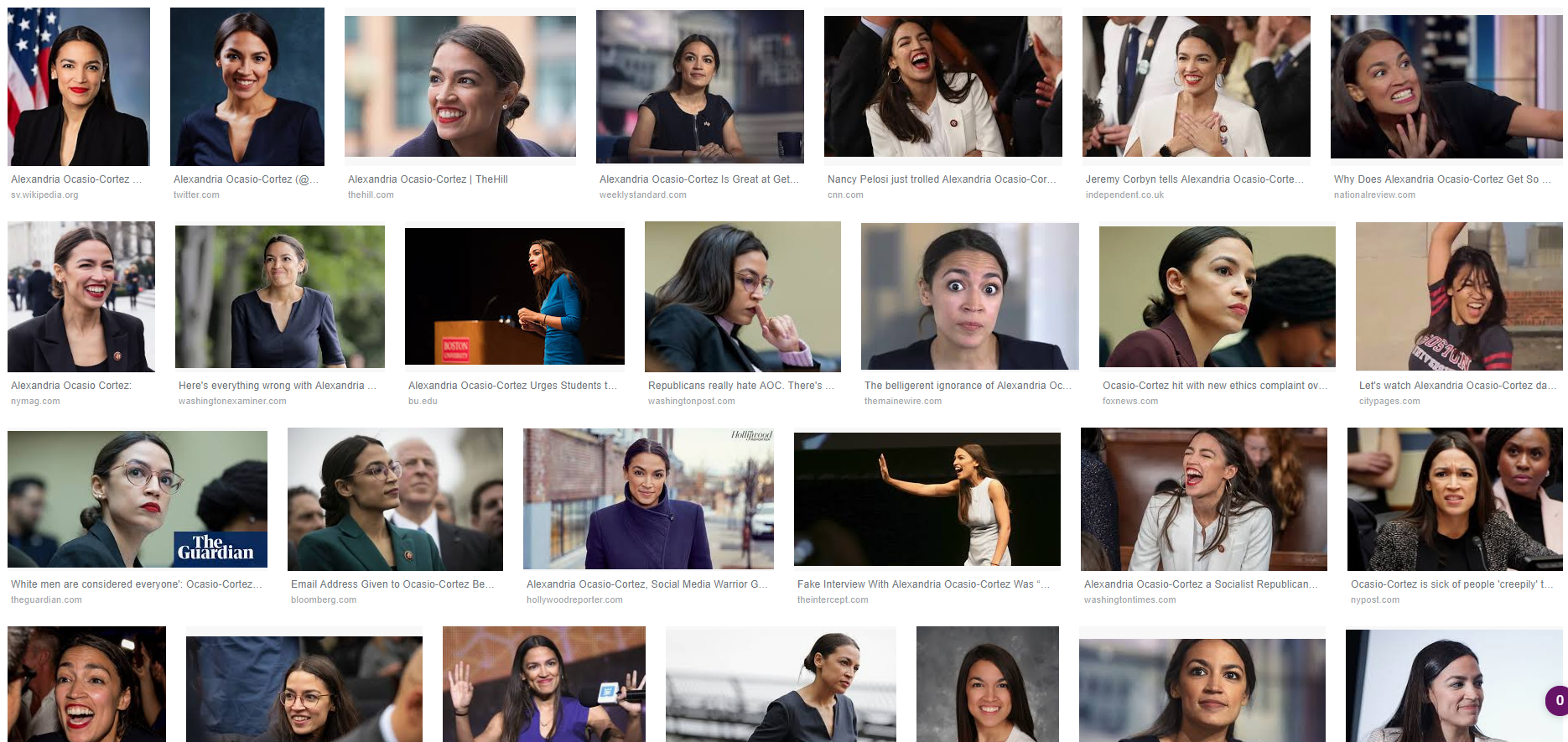Select the 'theintercept.com' source label
This screenshot has width=1568, height=742.
tap(833, 600)
